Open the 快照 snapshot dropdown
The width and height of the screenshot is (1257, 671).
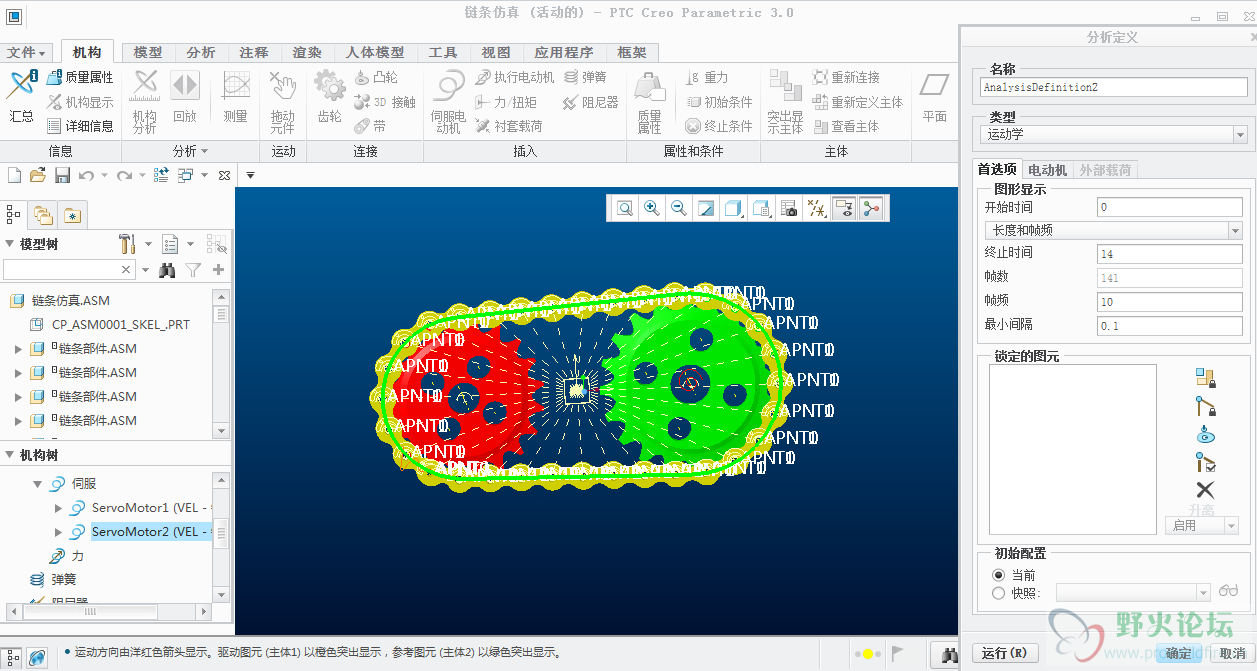(x=1203, y=592)
